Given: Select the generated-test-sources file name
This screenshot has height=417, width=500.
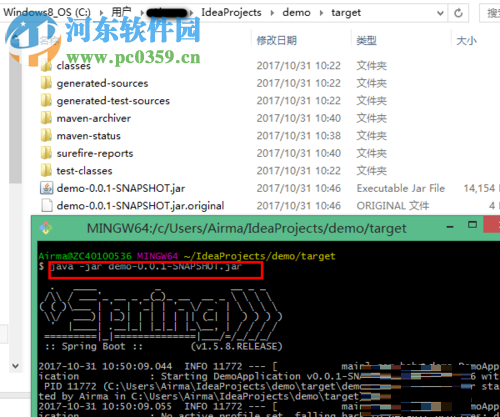Looking at the screenshot, I should 113,101.
